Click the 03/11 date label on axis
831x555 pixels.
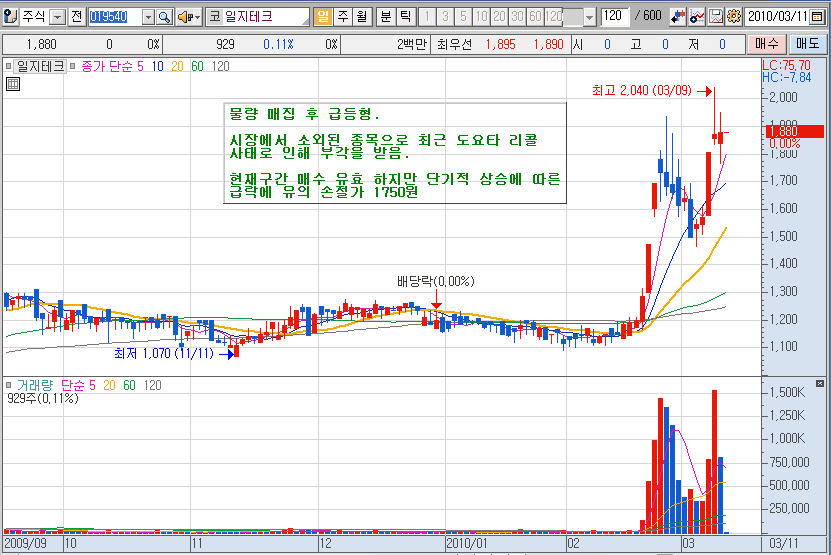784,543
